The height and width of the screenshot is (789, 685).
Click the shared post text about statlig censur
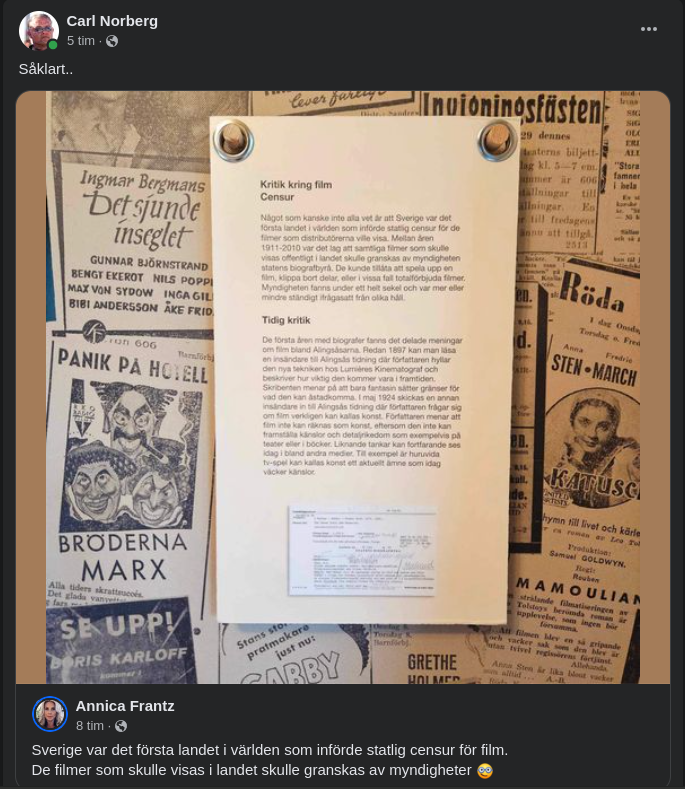point(270,760)
